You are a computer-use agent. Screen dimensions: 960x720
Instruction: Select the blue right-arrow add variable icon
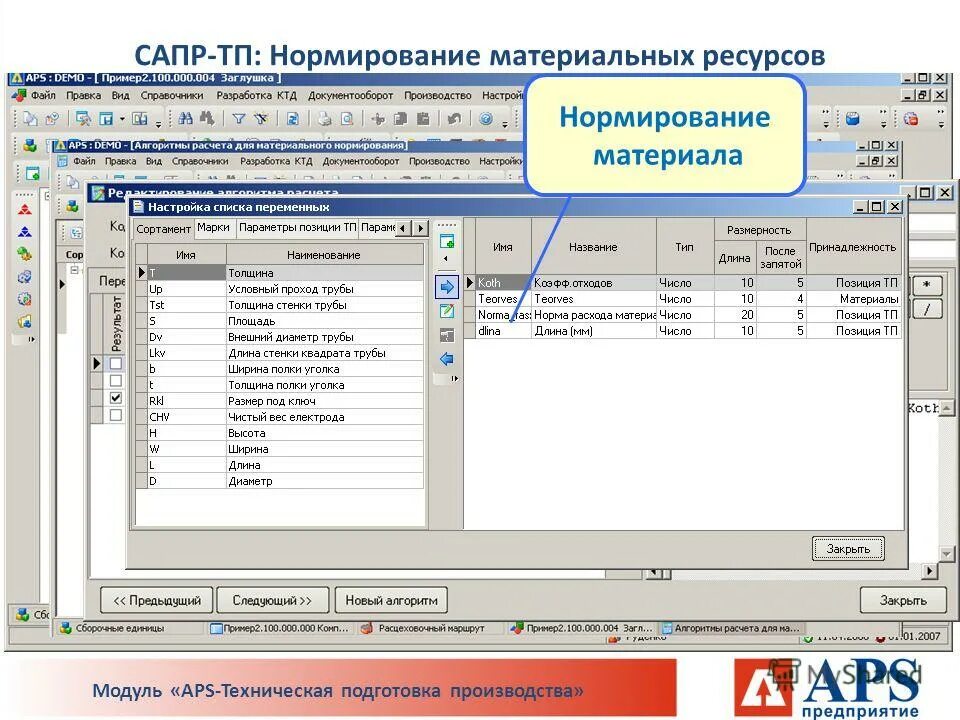coord(447,287)
